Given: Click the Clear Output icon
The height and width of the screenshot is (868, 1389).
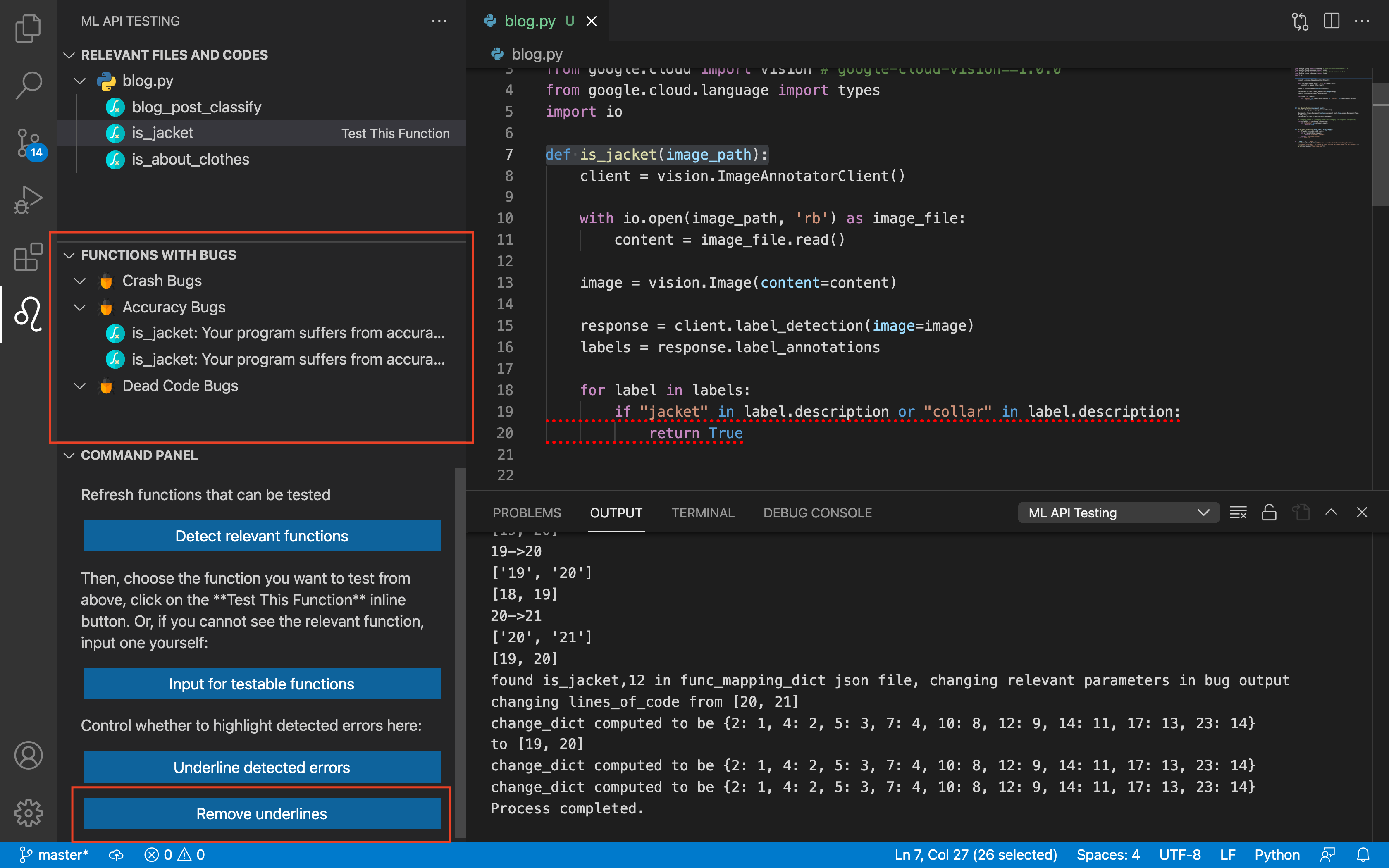Looking at the screenshot, I should [x=1238, y=512].
